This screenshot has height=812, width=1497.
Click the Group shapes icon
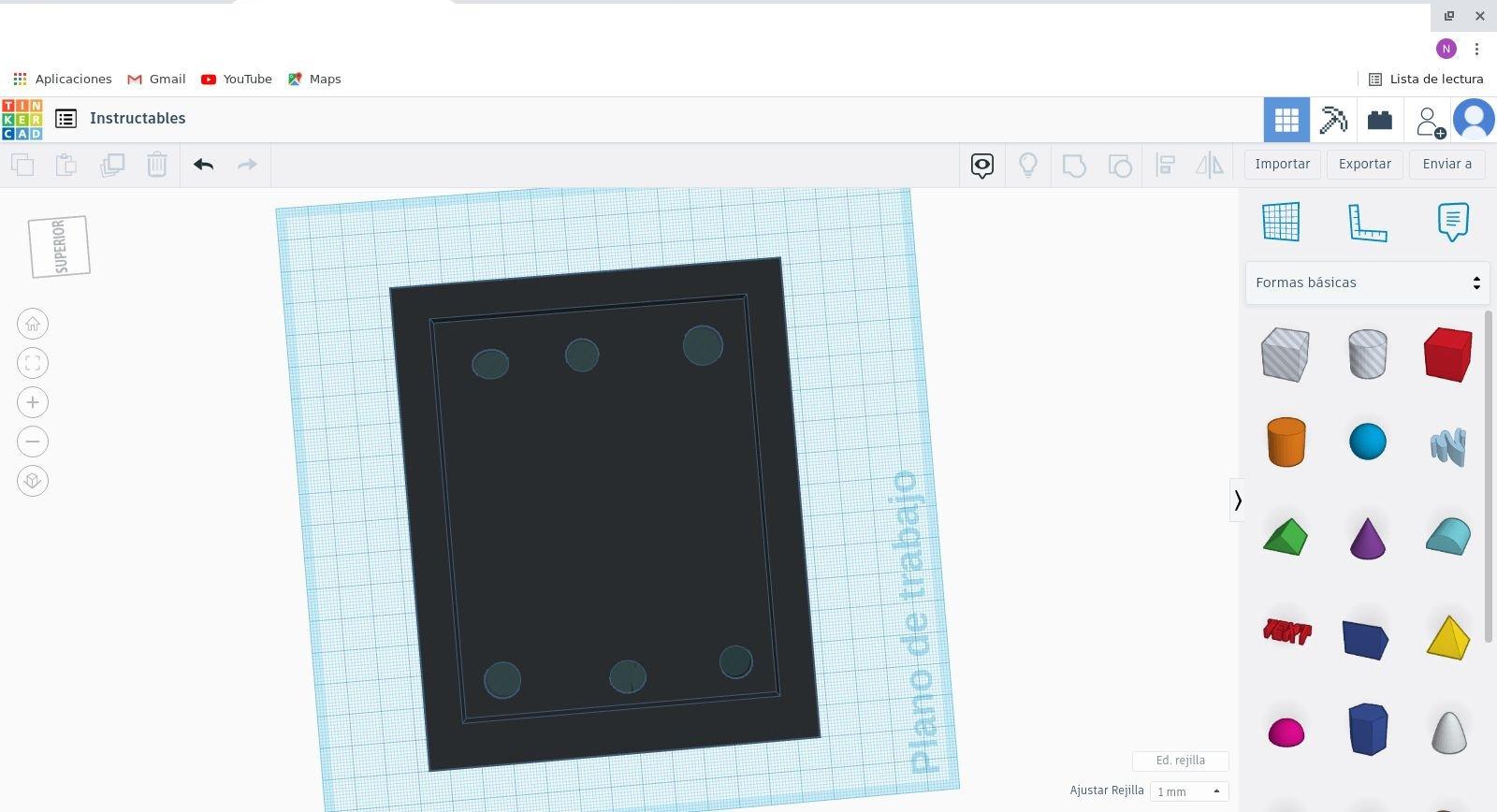(x=1074, y=166)
